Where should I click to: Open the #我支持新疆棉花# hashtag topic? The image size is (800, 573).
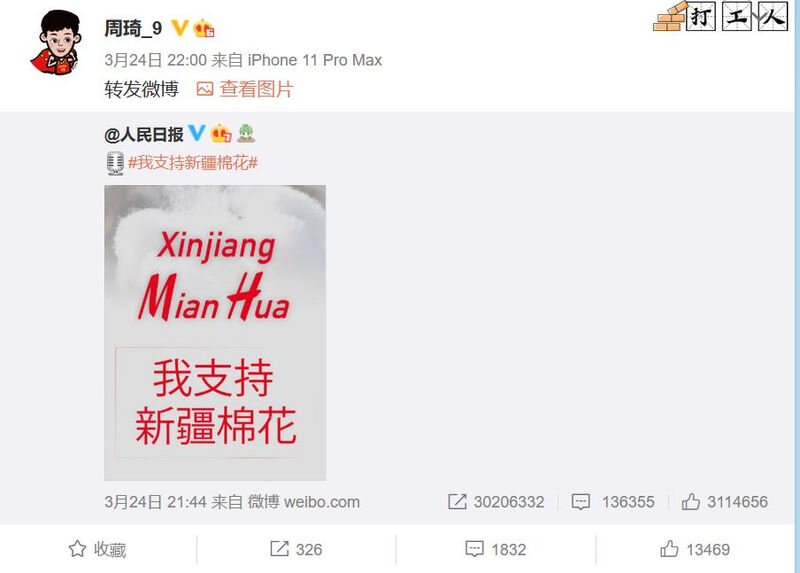click(x=192, y=163)
